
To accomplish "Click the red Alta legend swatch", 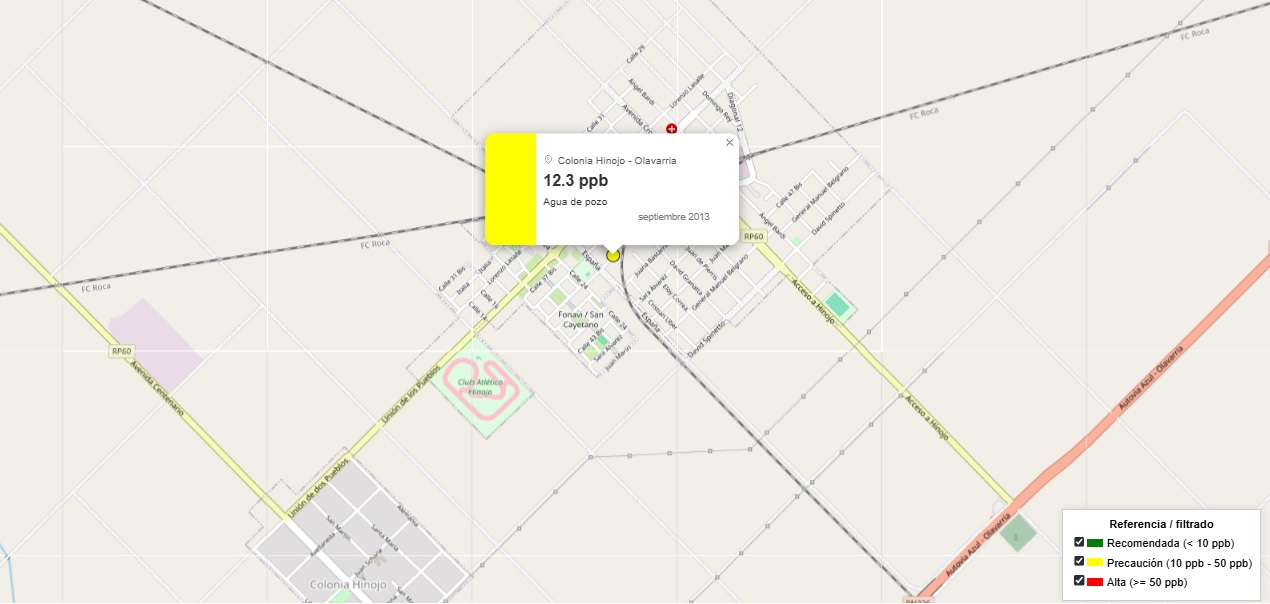I will (1095, 581).
